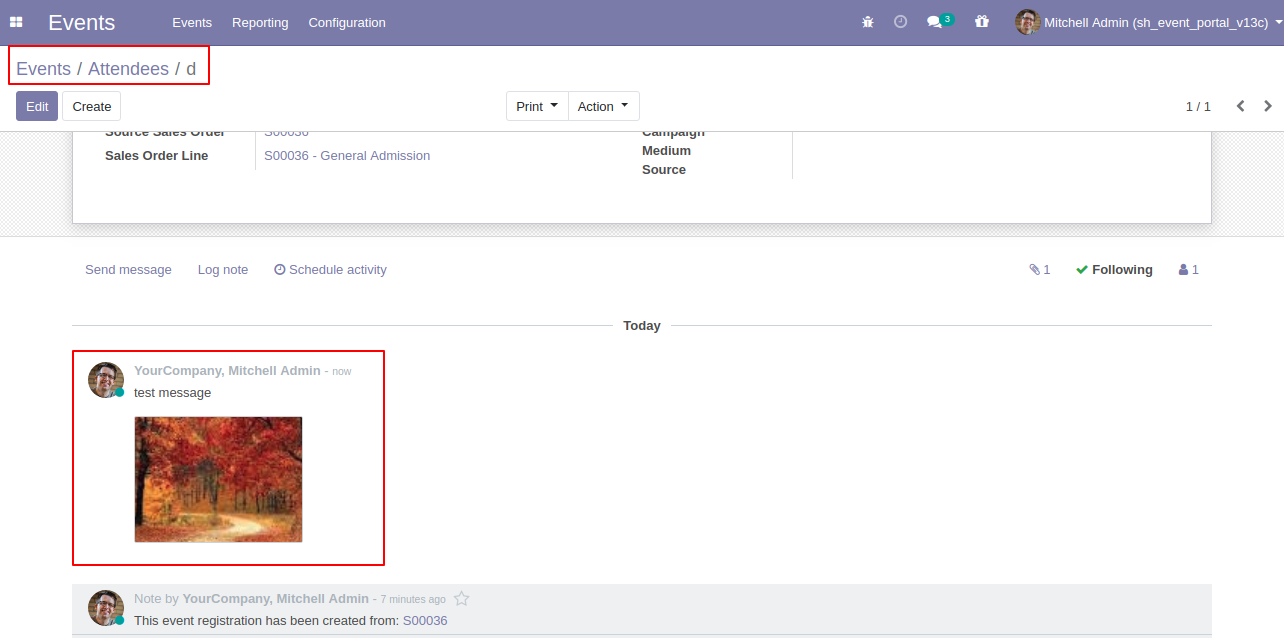Screen dimensions: 1284x638
Task: Go to previous record arrow
Action: (x=1240, y=106)
